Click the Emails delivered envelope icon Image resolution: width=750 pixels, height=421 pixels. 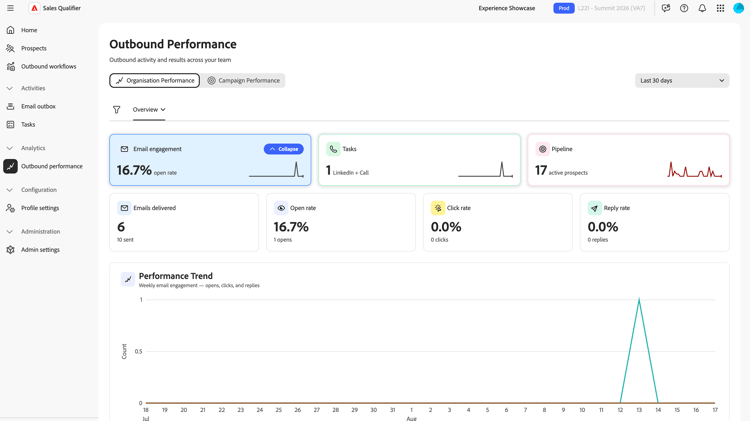(x=124, y=208)
